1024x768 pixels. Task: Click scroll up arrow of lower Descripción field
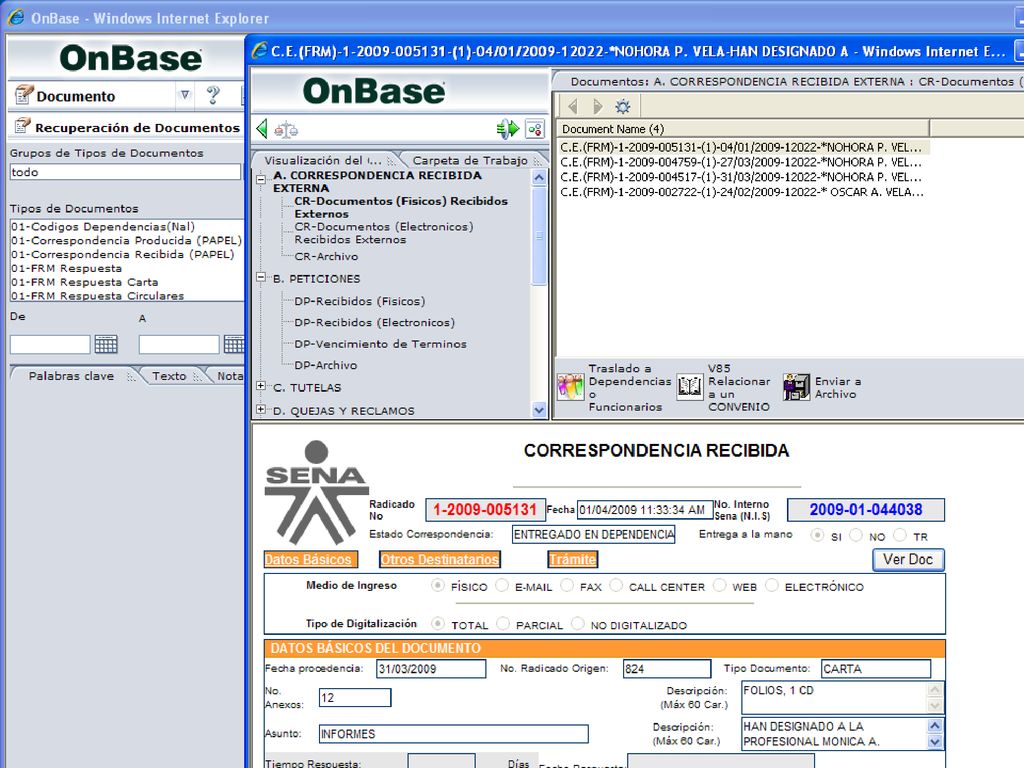pyautogui.click(x=935, y=726)
